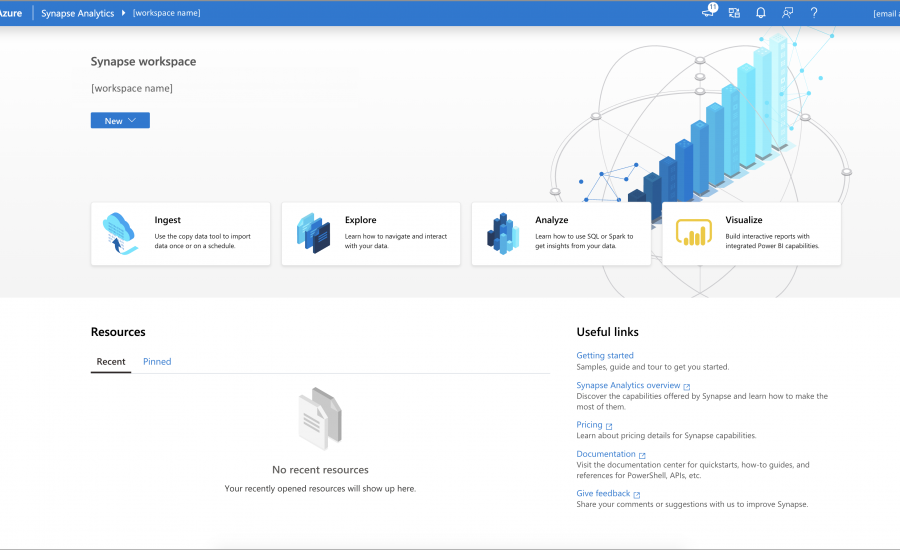Open Synapse Analytics overview link
This screenshot has width=900, height=550.
628,385
